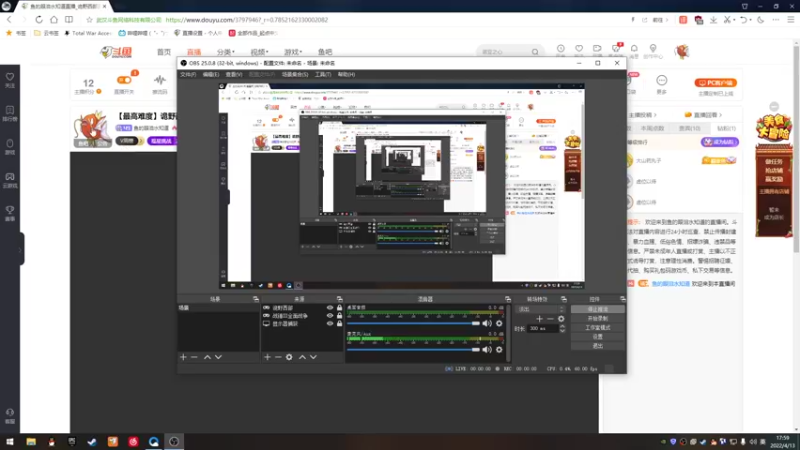Toggle visibility eye of the display capture source
800x450 pixels.
click(x=330, y=323)
